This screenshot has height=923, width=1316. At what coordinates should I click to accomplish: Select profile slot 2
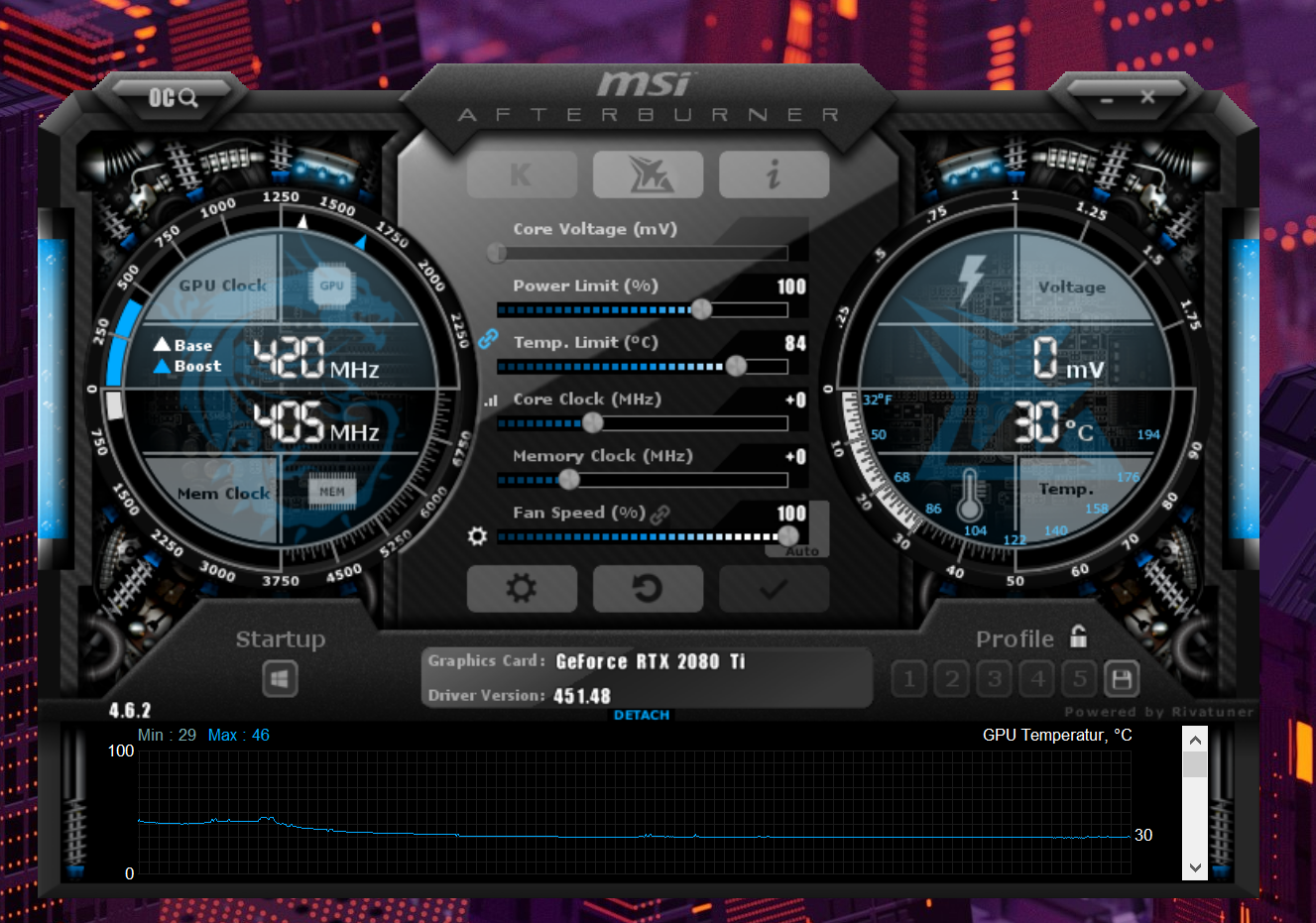(952, 679)
